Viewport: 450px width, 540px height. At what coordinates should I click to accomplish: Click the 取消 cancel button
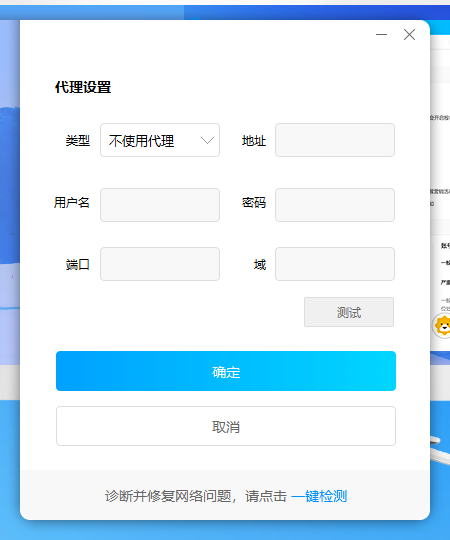[x=226, y=426]
